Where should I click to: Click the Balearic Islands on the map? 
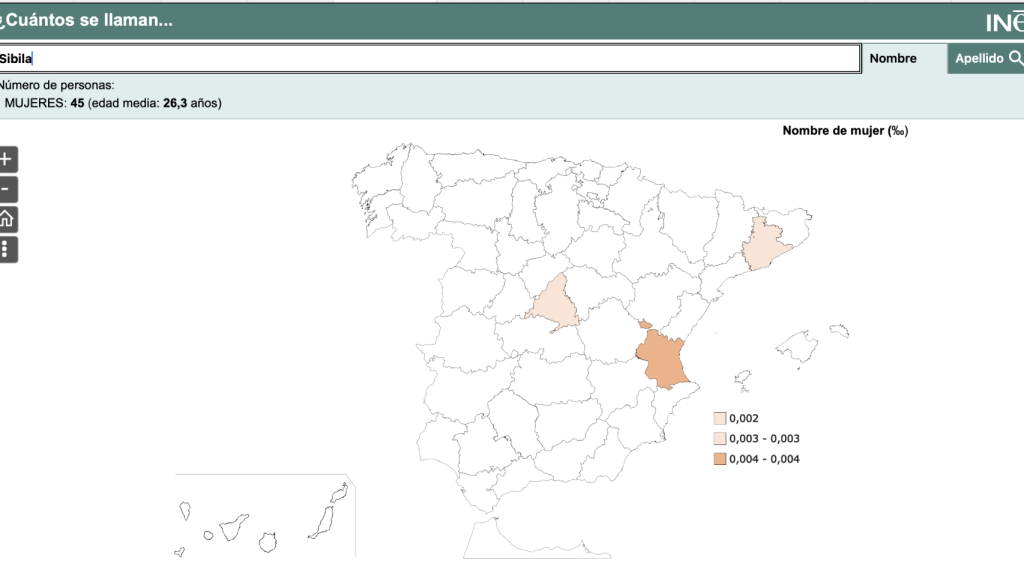(x=797, y=348)
